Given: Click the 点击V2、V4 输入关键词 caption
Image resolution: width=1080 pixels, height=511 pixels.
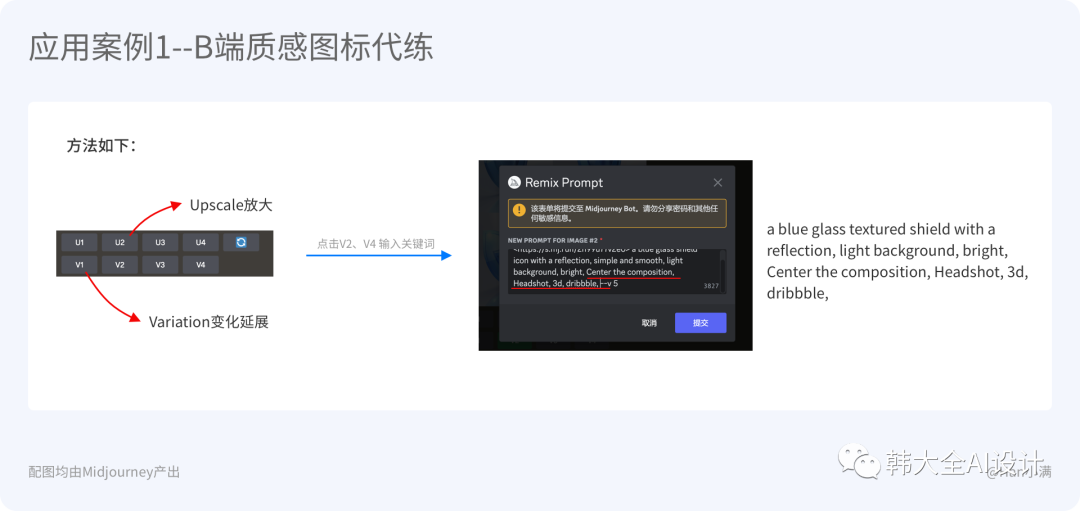Looking at the screenshot, I should (x=375, y=243).
